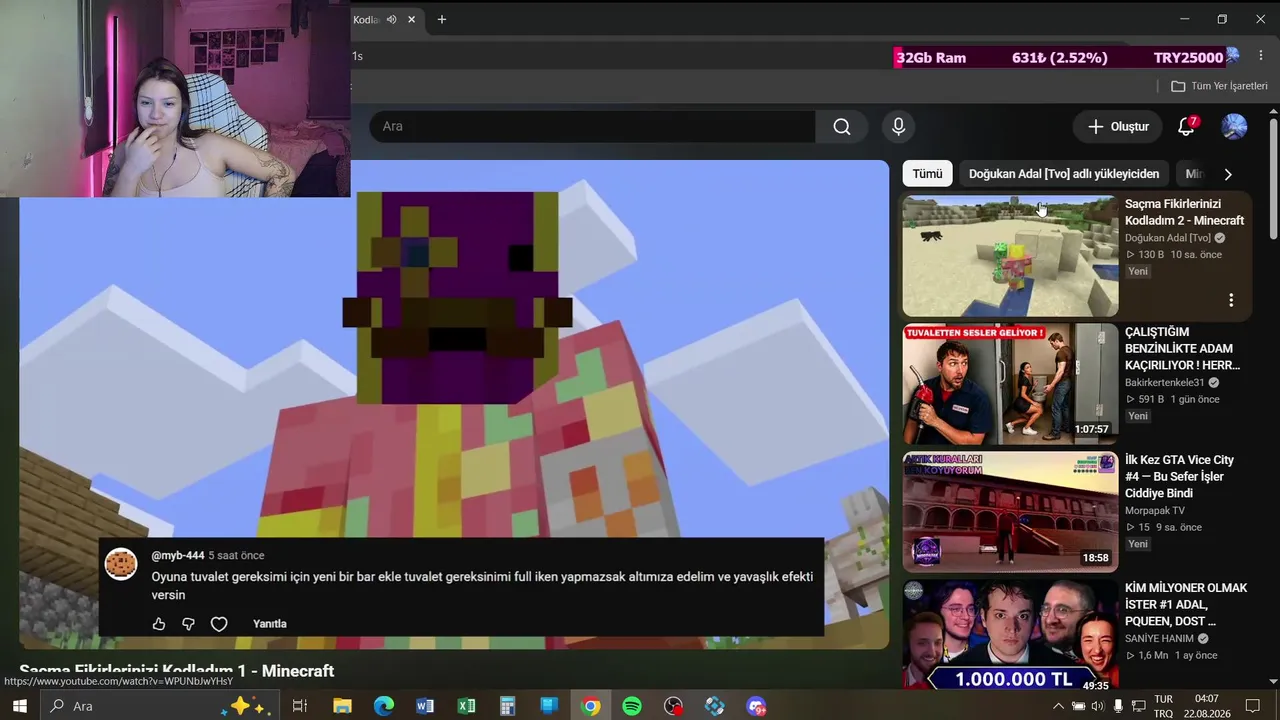Open more options for Saçma Fikirlerinizi Kodladım 2
Viewport: 1280px width, 720px height.
coord(1231,300)
